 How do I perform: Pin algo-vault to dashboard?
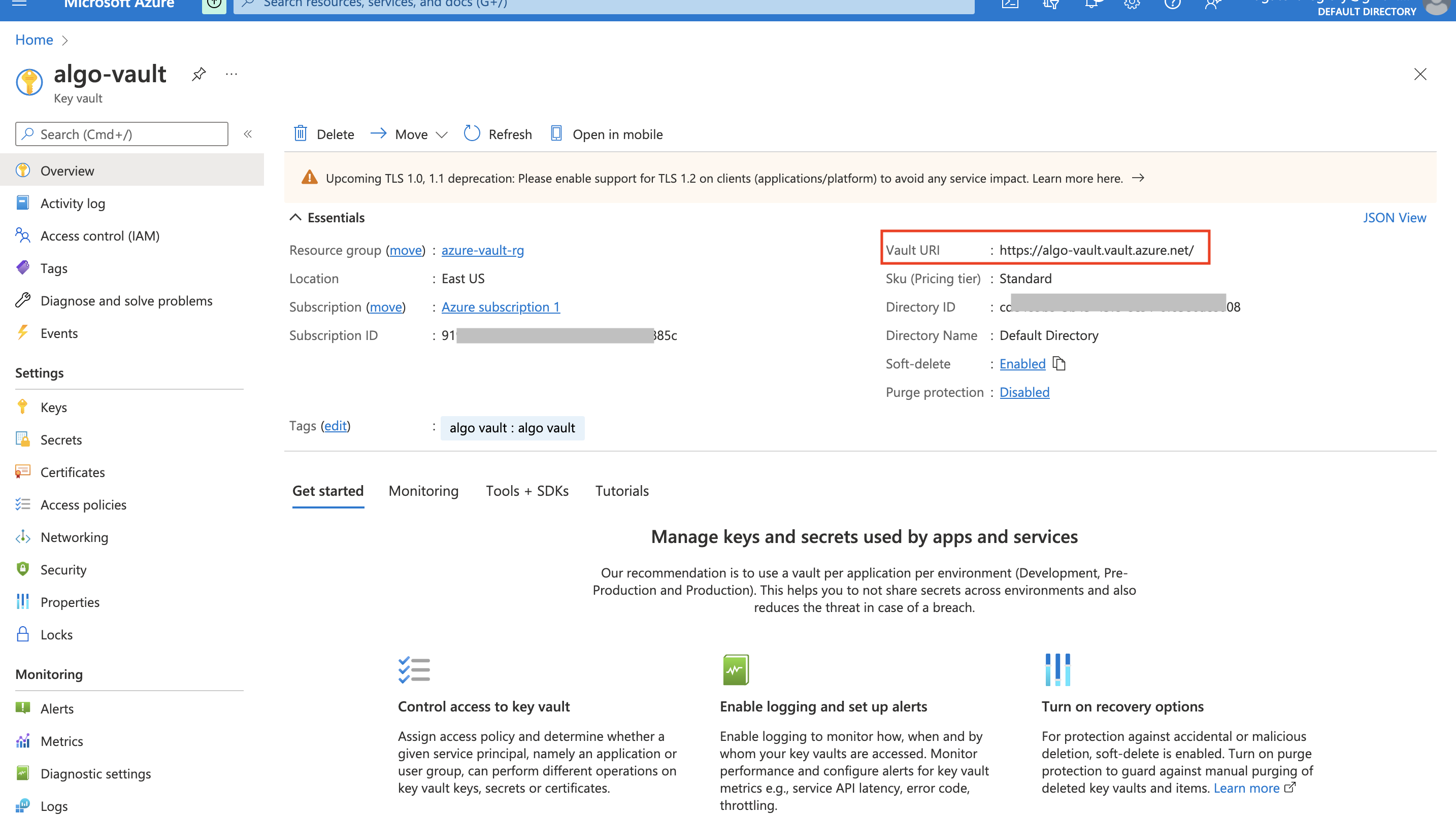click(198, 74)
